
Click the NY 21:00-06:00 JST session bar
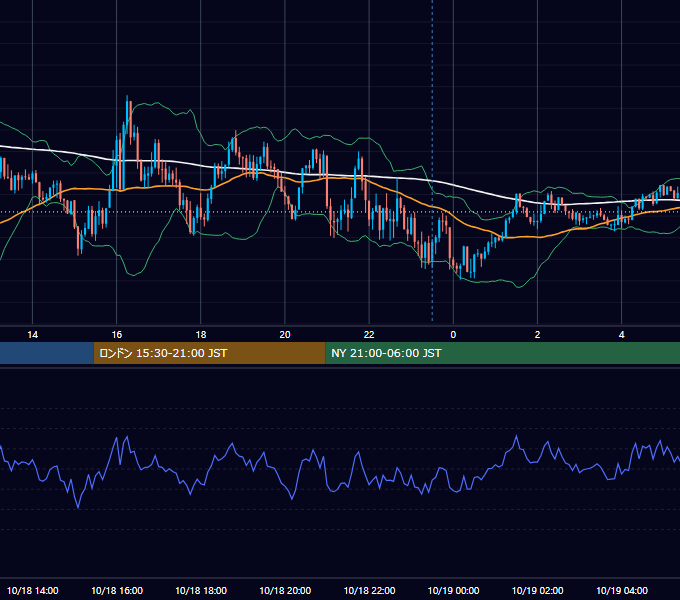click(x=503, y=353)
